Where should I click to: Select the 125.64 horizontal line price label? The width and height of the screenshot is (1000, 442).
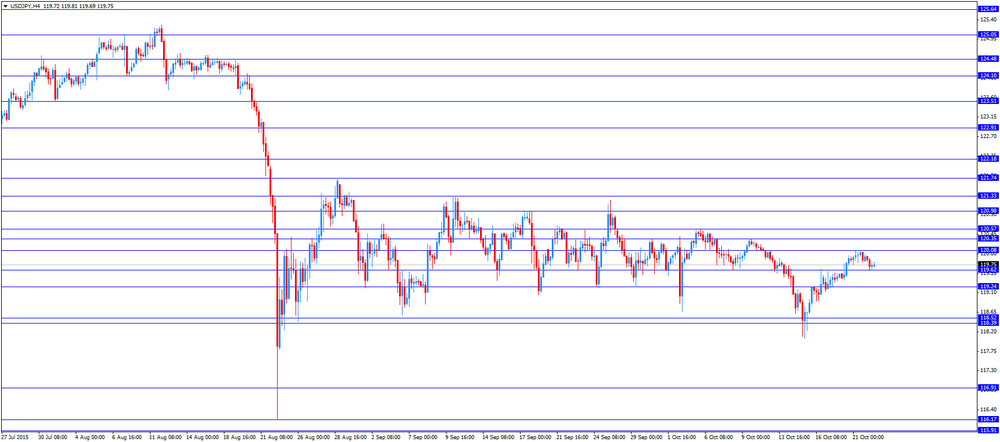(988, 10)
